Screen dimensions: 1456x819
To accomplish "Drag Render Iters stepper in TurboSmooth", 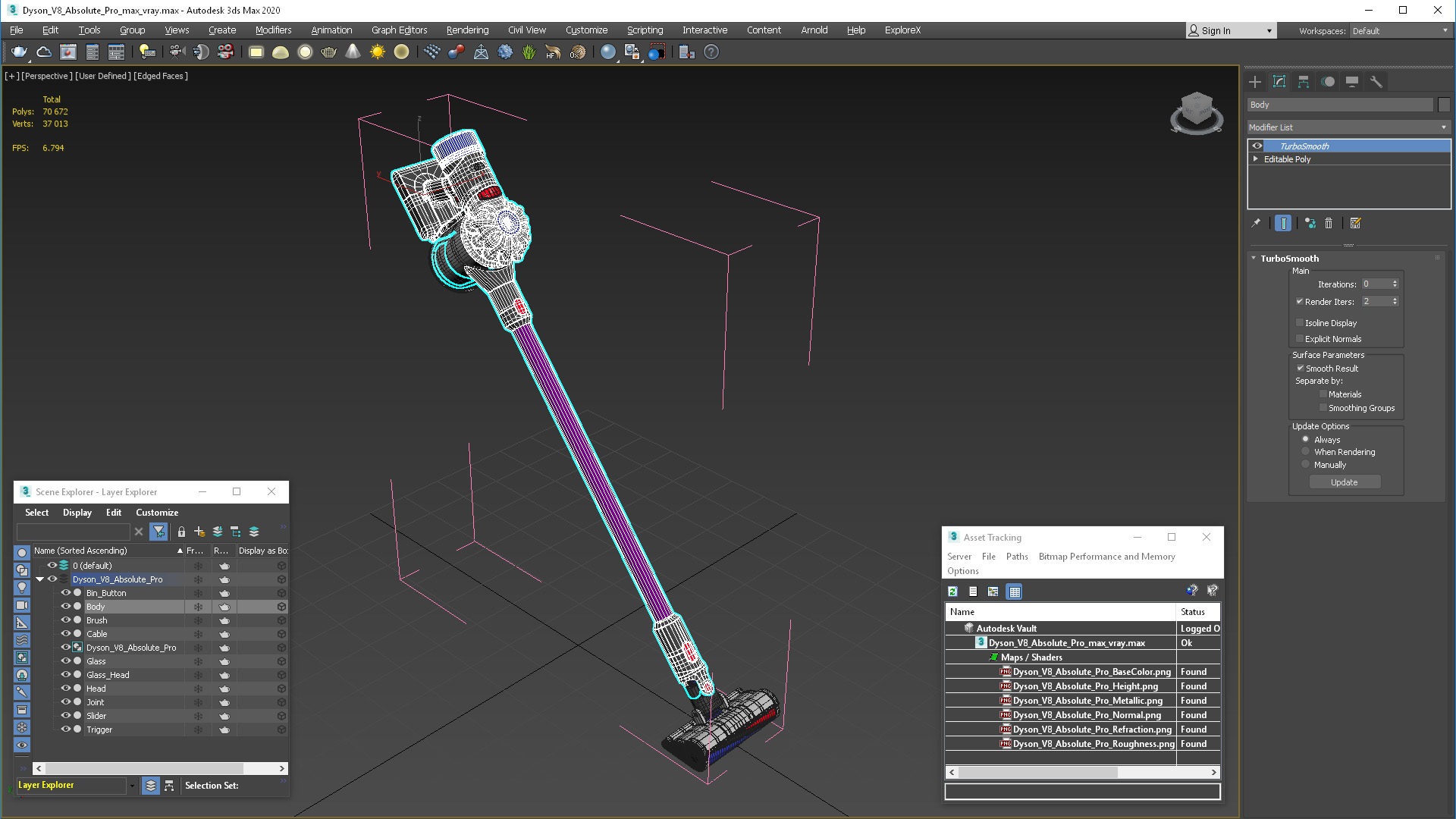I will pyautogui.click(x=1396, y=301).
